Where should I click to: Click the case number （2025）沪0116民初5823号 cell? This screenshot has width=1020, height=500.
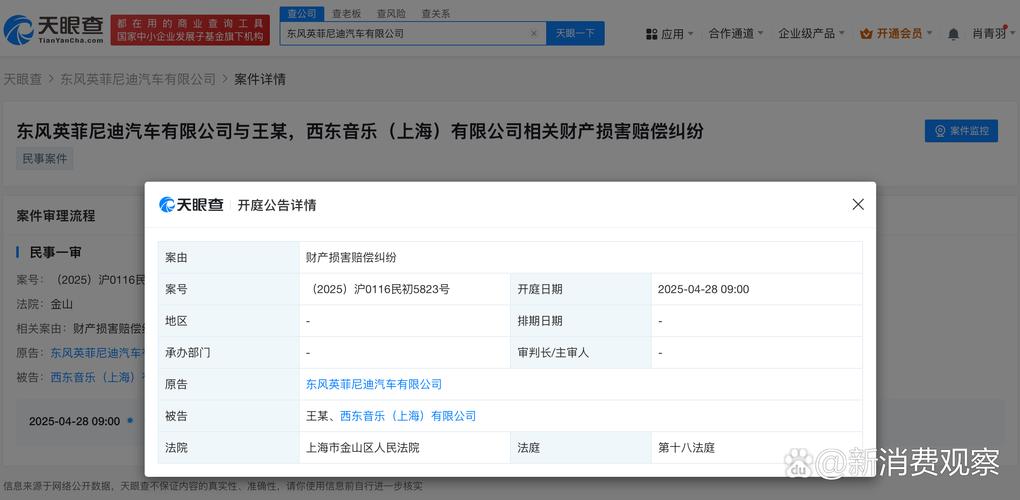405,289
